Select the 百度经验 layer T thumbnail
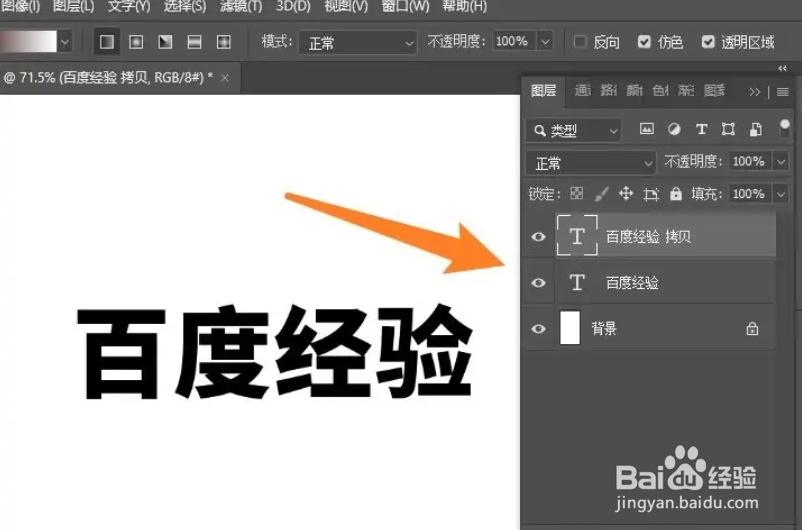This screenshot has width=802, height=530. pyautogui.click(x=577, y=282)
